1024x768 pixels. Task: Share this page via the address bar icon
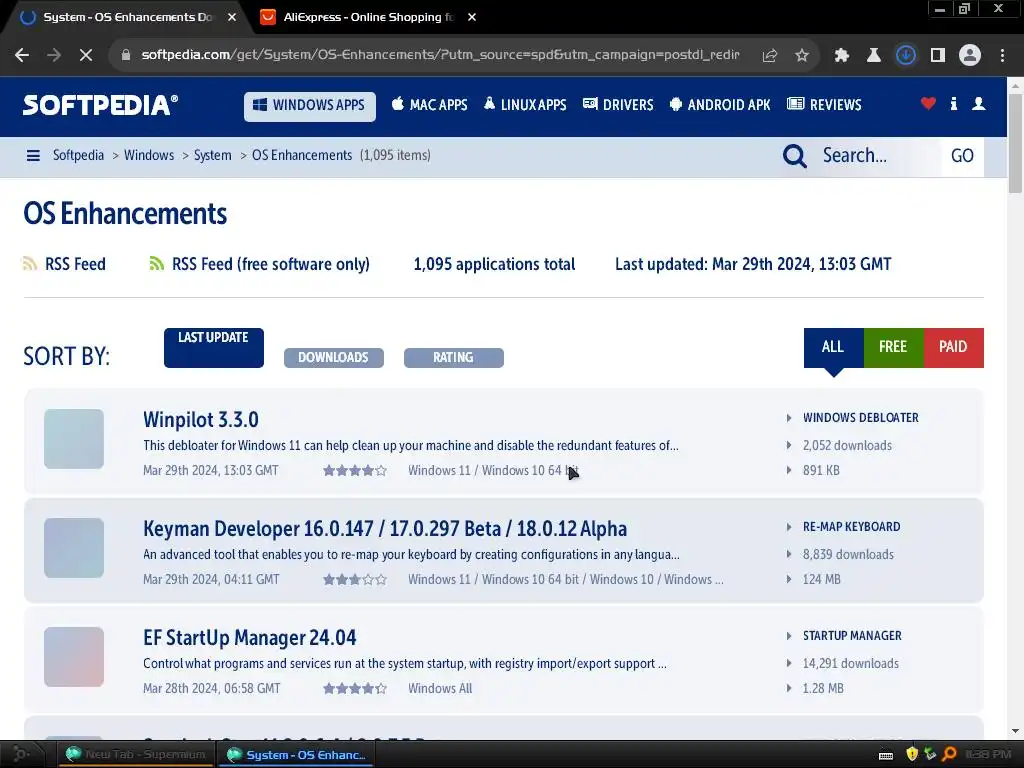(x=770, y=56)
